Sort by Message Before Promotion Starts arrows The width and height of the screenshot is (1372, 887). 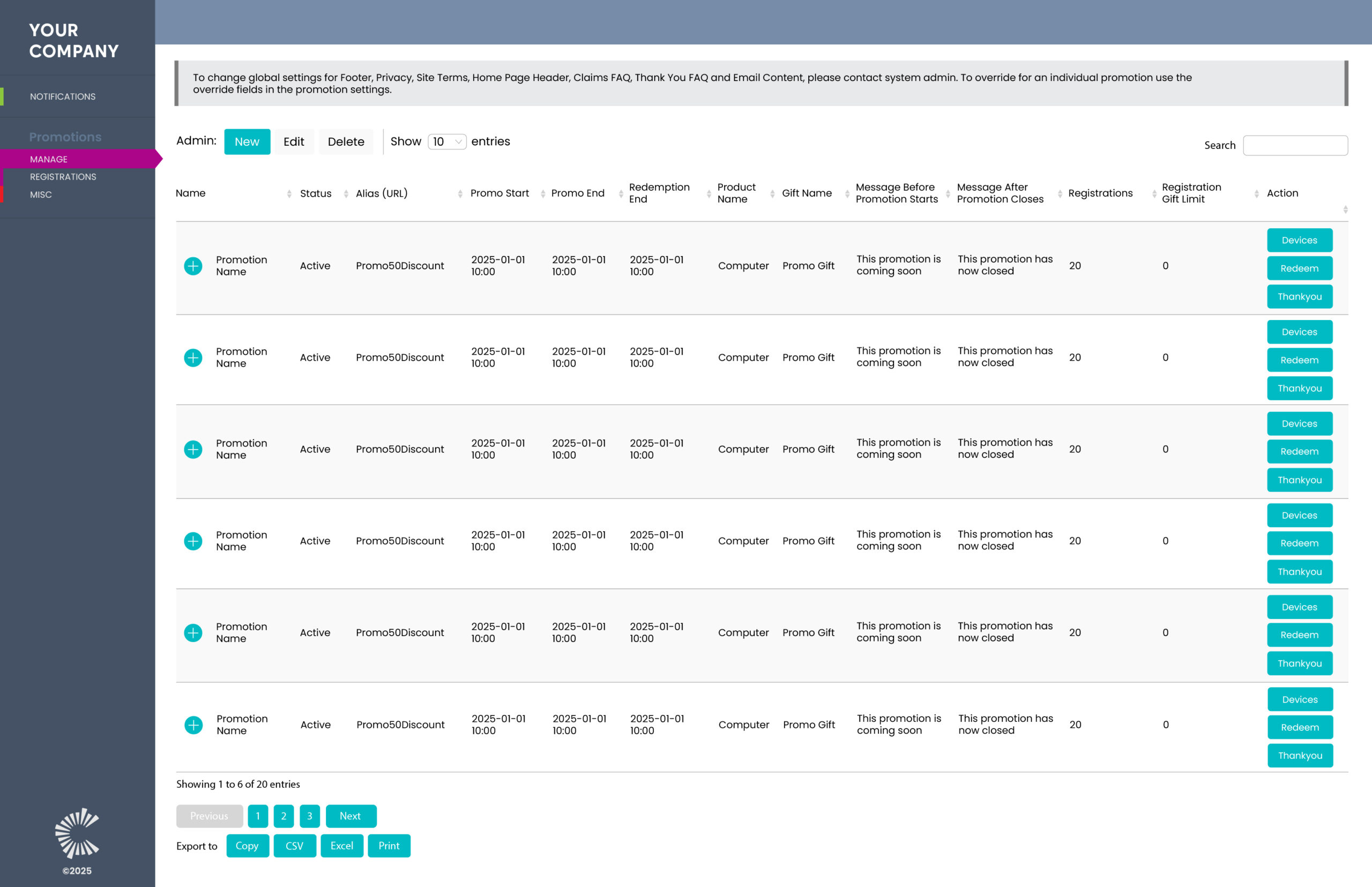948,194
